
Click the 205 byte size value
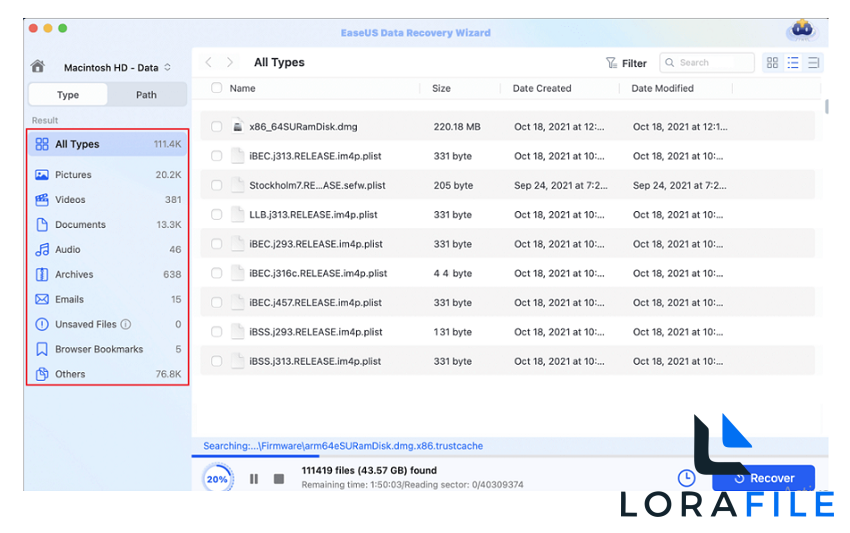(453, 185)
